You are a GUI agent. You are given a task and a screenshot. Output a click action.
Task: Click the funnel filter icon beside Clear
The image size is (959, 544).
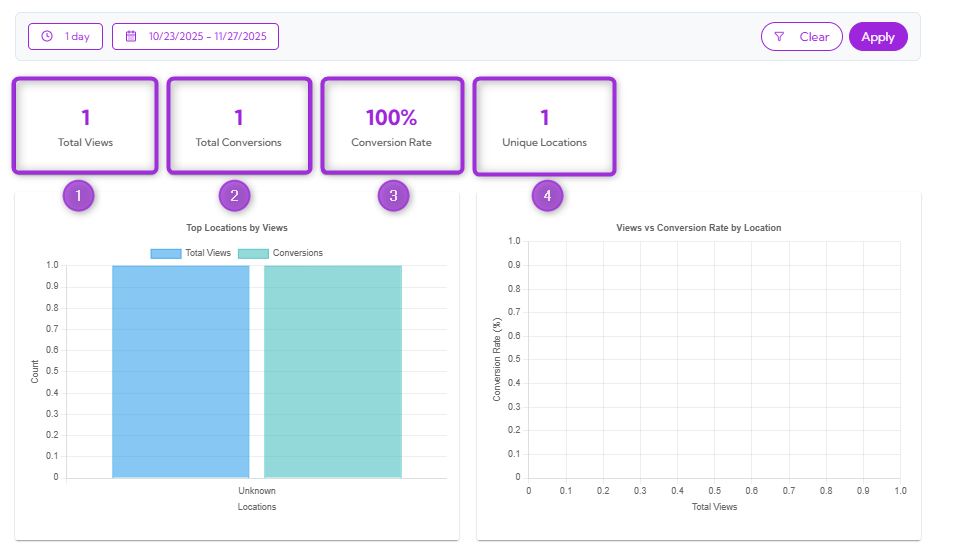(779, 37)
